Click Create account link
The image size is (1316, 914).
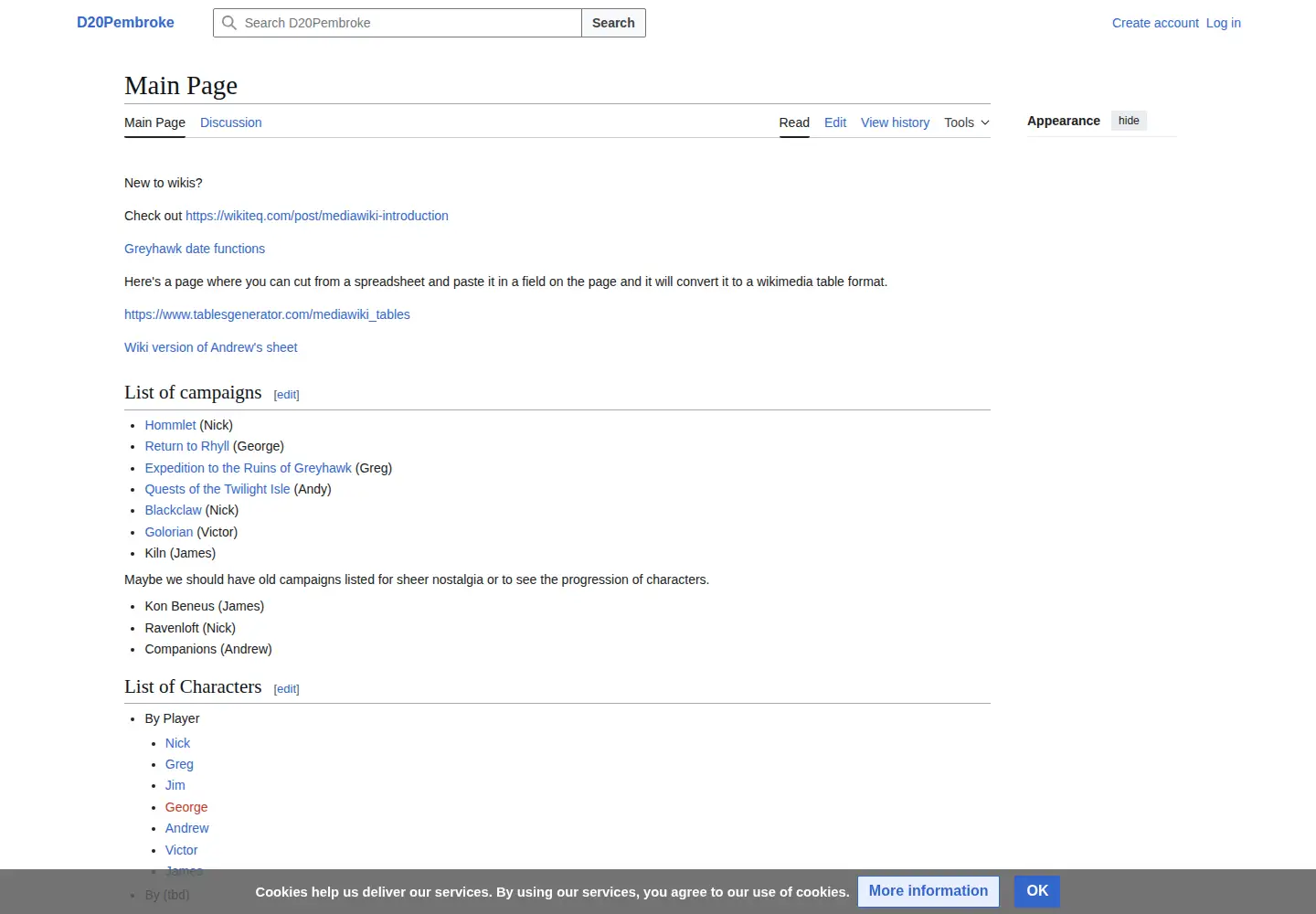[x=1155, y=23]
